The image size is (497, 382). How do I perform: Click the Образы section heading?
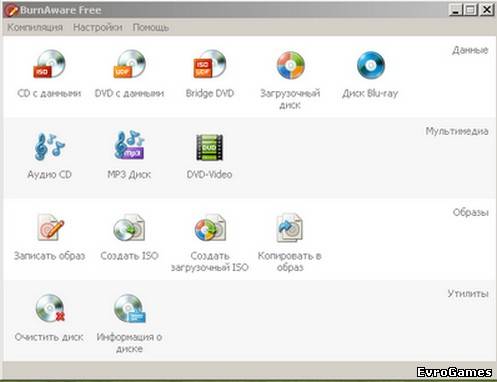(x=471, y=212)
